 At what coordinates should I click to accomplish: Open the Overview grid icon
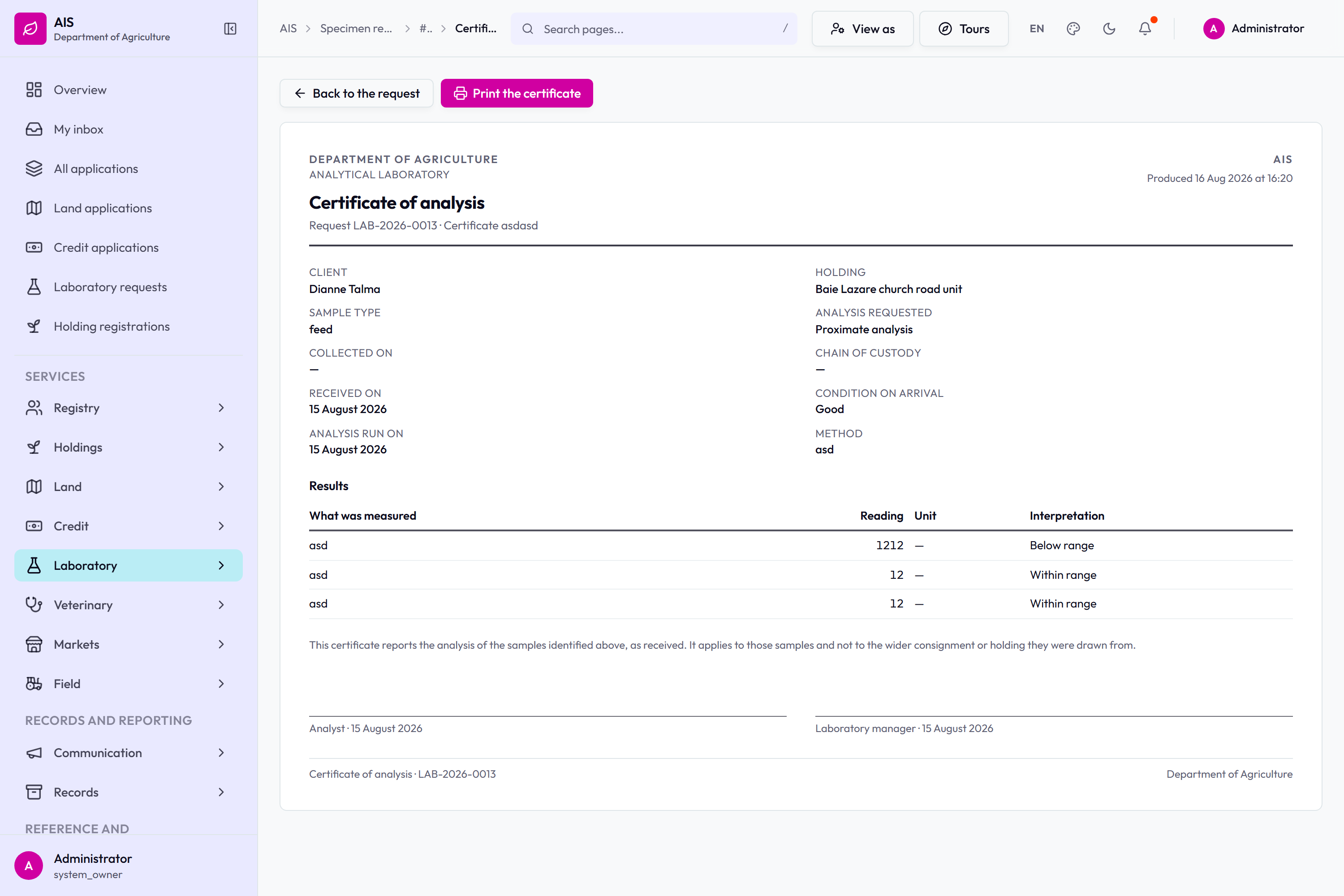click(34, 90)
